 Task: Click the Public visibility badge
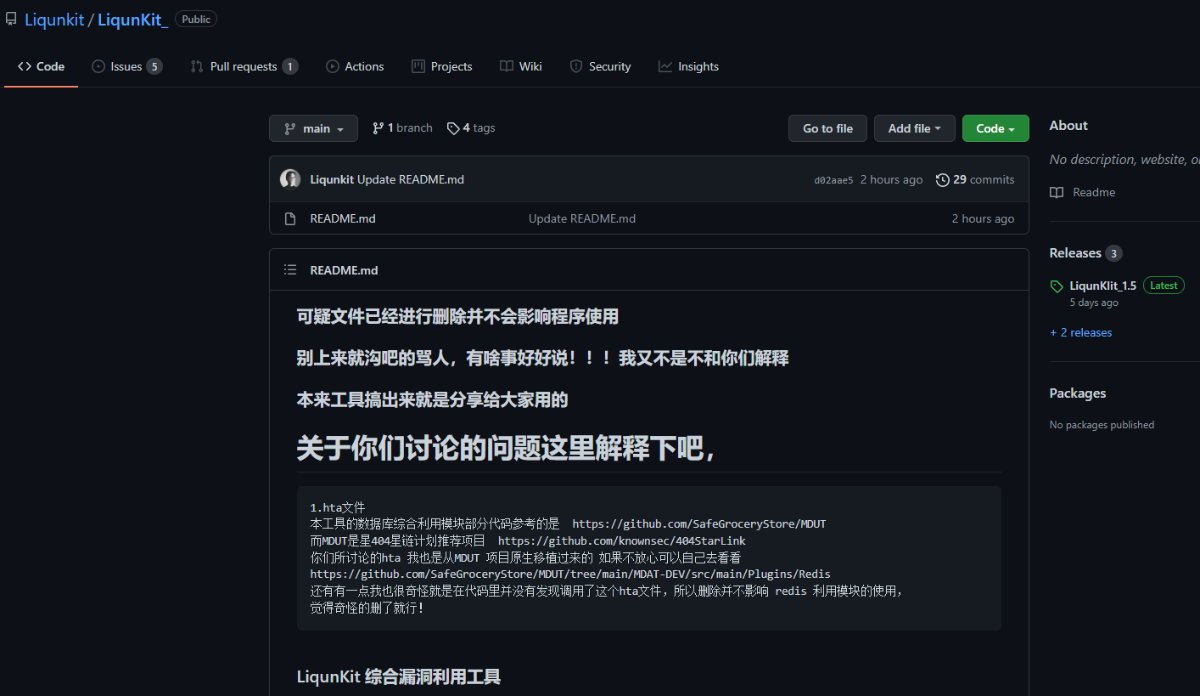(x=196, y=19)
